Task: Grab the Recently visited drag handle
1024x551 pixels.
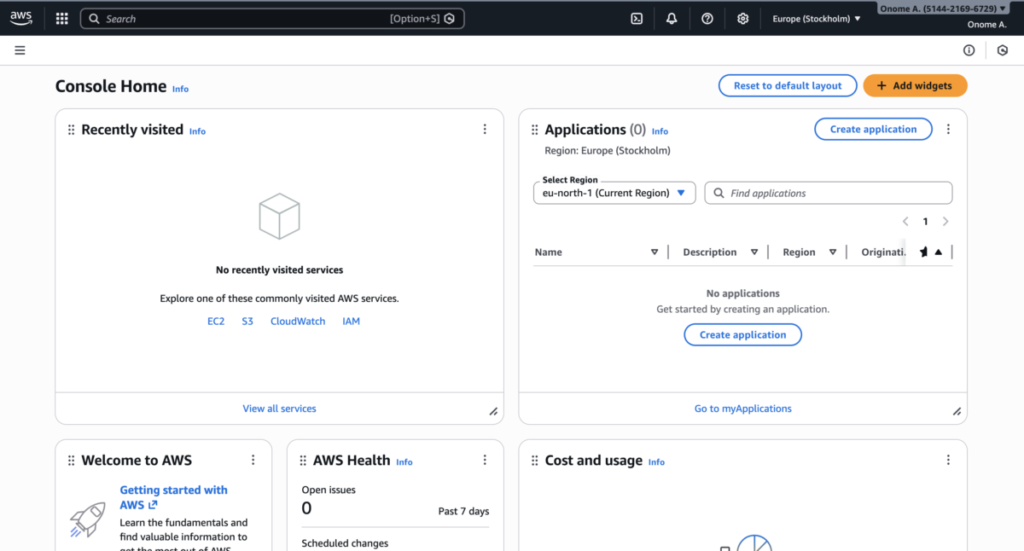Action: tap(71, 130)
